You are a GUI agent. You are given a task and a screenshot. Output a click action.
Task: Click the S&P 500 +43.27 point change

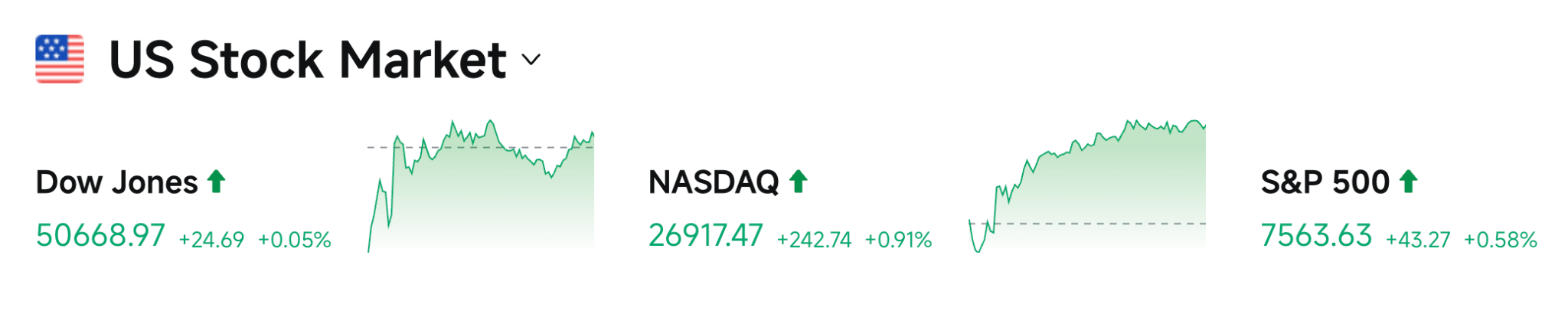coord(1418,240)
